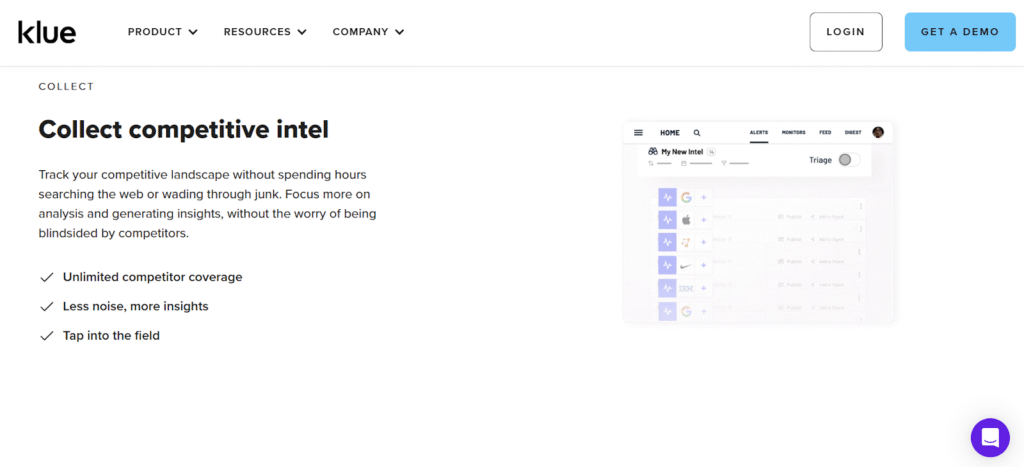Select HOME in the preview header

click(x=670, y=133)
